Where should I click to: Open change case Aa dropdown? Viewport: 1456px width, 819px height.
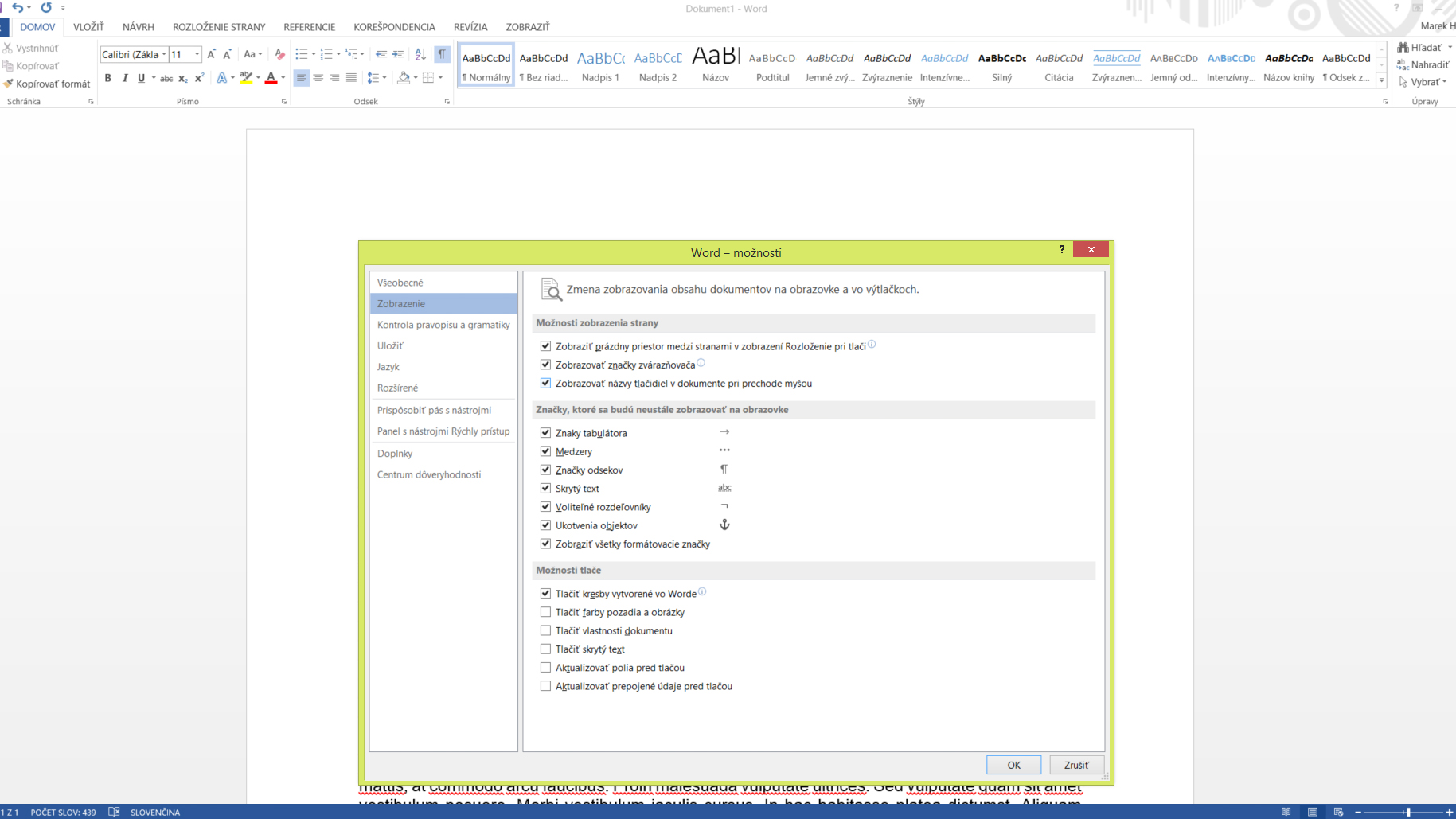pos(252,54)
